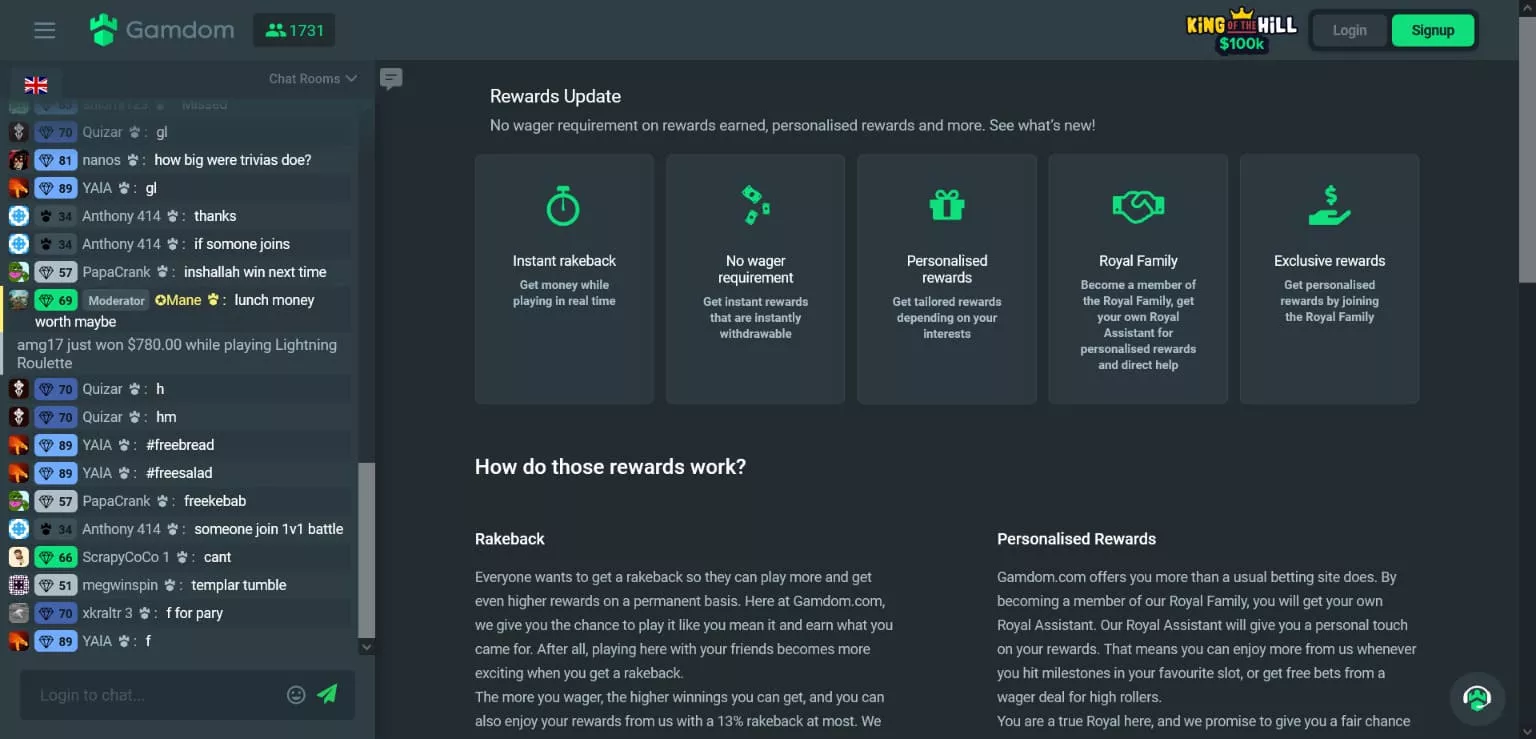Click the Royal Family handshake icon

(1138, 207)
